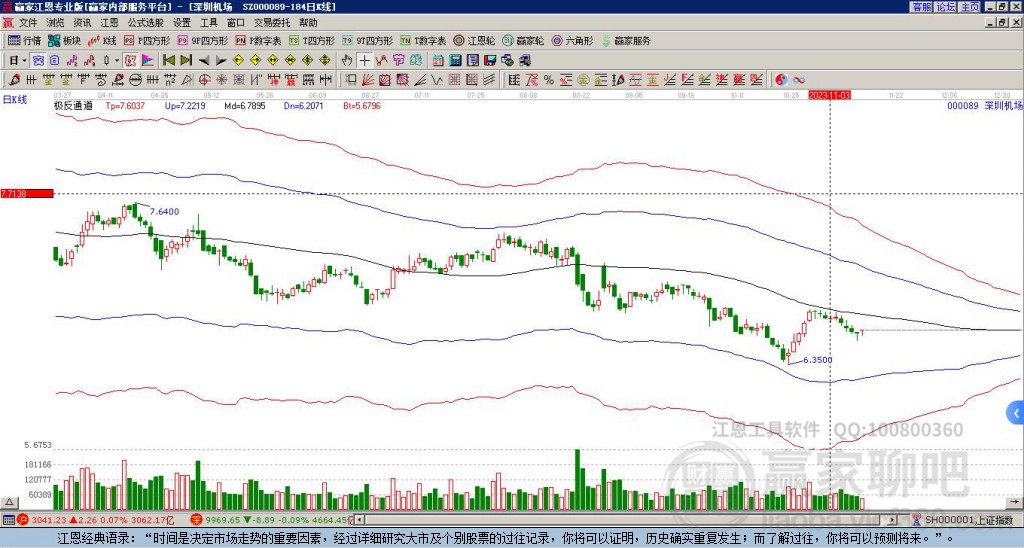This screenshot has height=548, width=1024.
Task: Click the SH000001 上证指数 status entry
Action: tap(967, 520)
